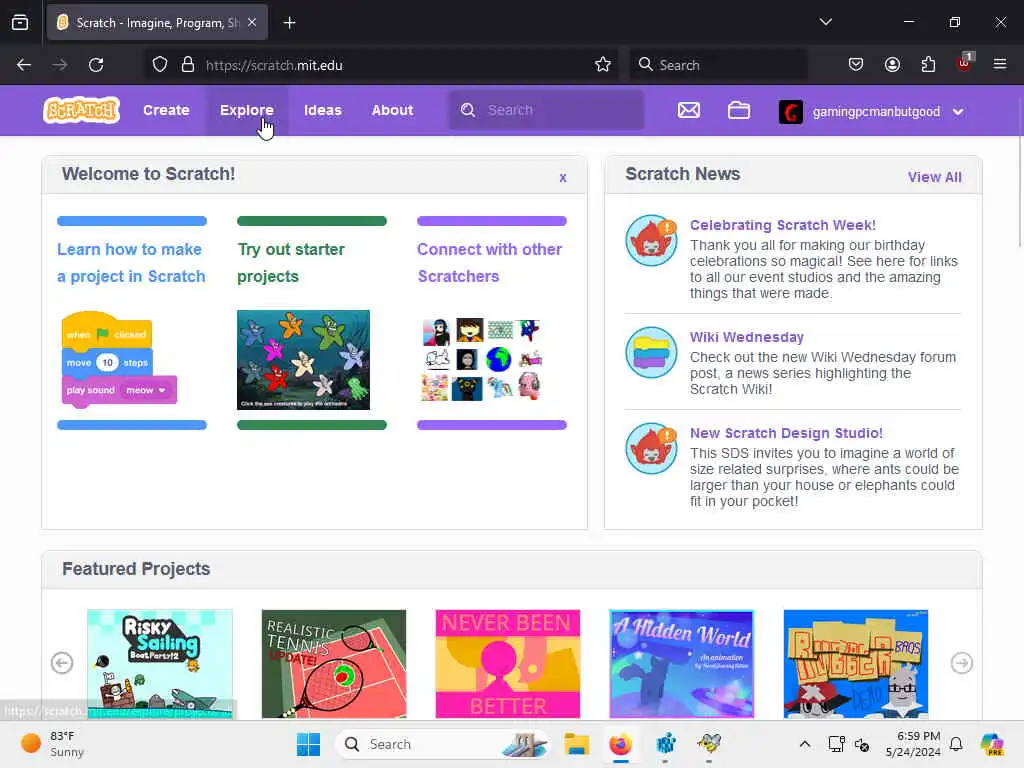Open the About menu item
This screenshot has width=1024, height=768.
[392, 110]
